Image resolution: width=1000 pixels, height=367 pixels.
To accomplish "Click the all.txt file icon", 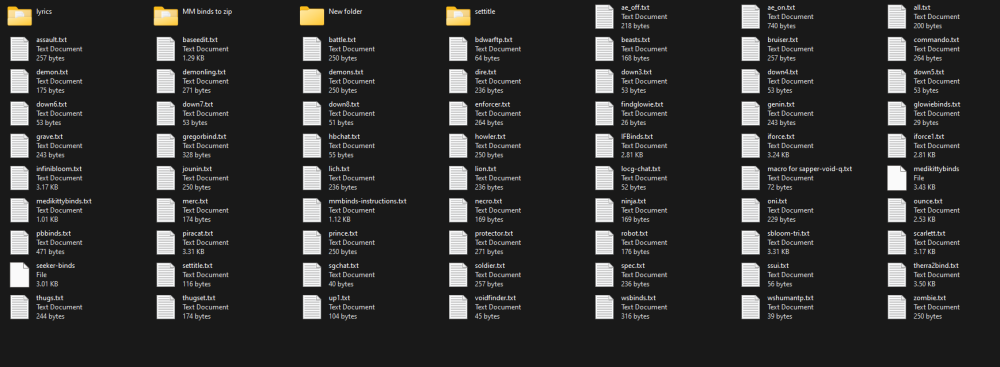I will 896,17.
